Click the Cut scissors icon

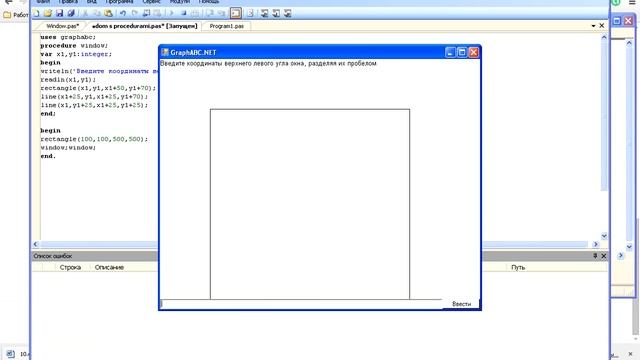click(85, 13)
